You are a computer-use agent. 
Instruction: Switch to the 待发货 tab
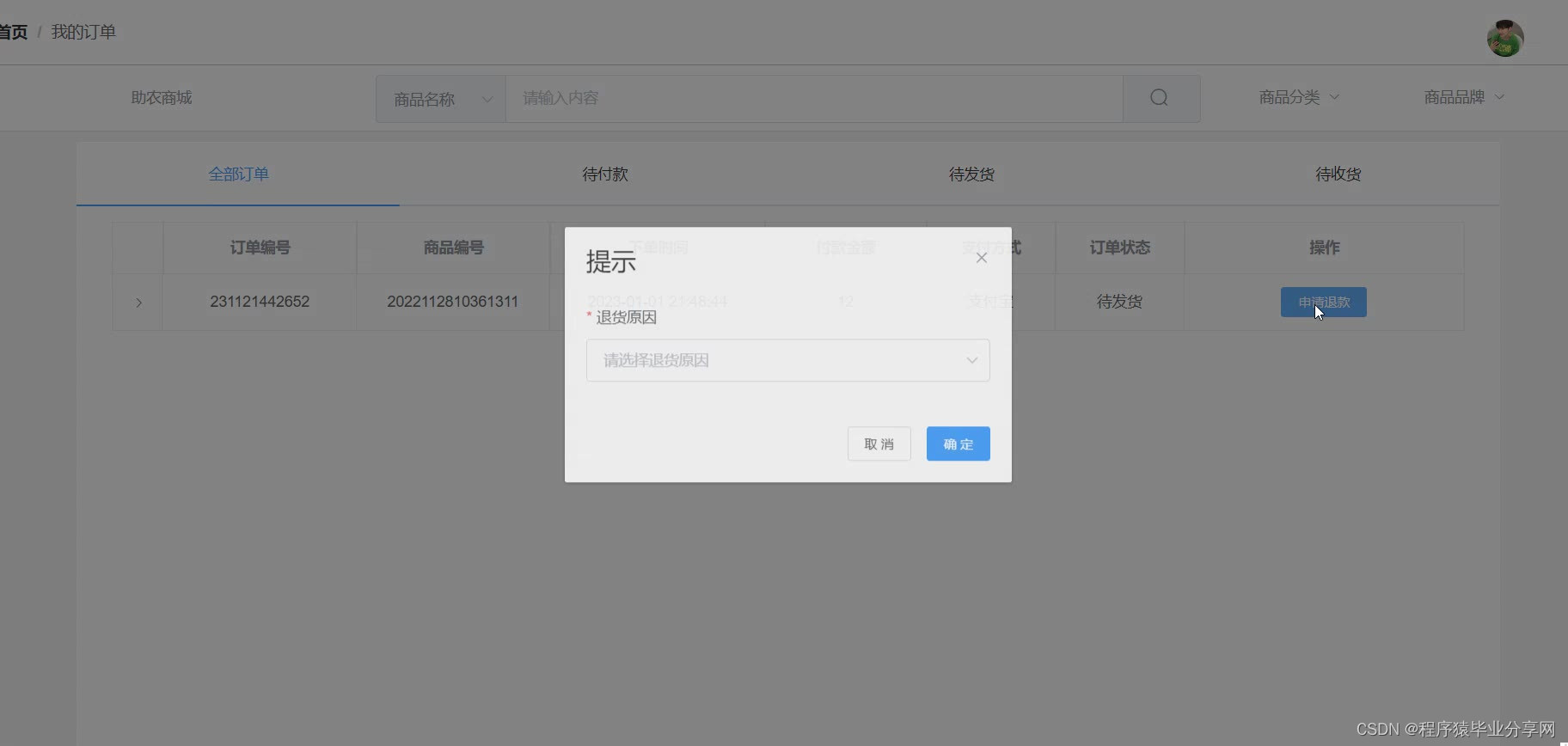coord(971,174)
